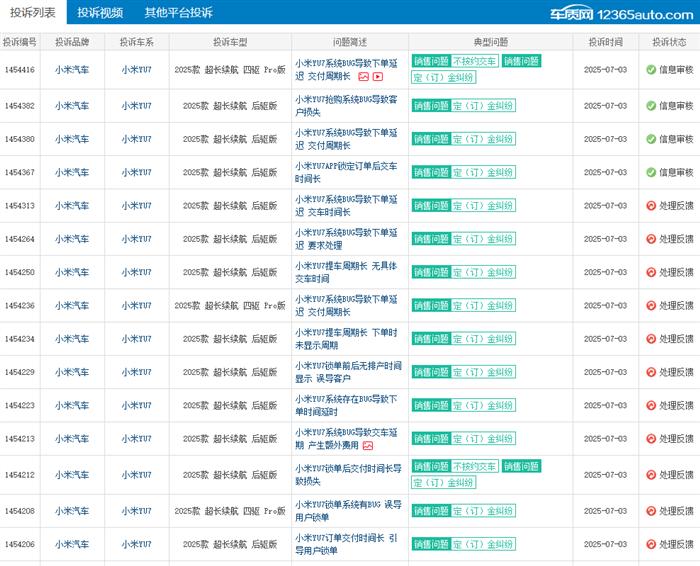
Task: Click red 处理反馈 status icon for row 1454223
Action: [x=651, y=405]
